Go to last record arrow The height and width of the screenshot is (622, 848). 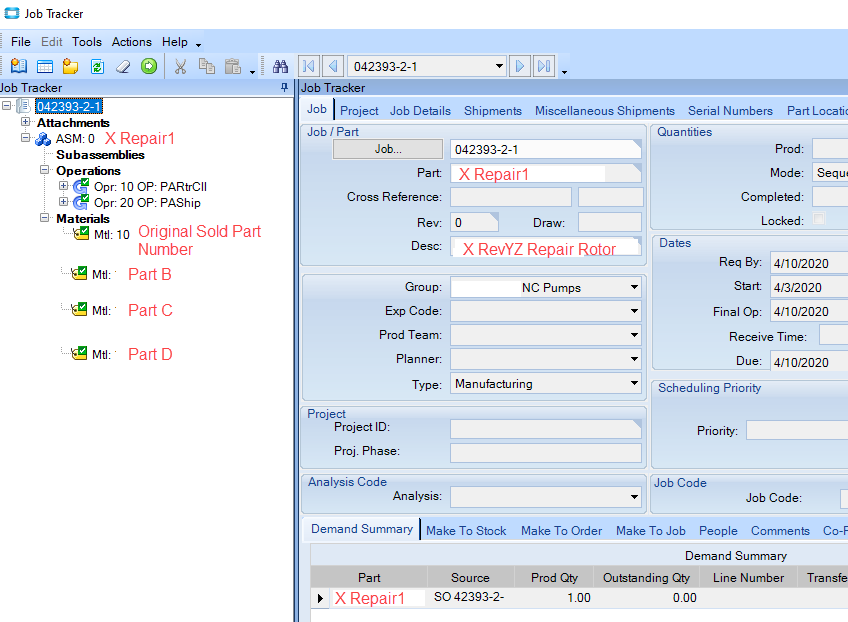[x=544, y=67]
